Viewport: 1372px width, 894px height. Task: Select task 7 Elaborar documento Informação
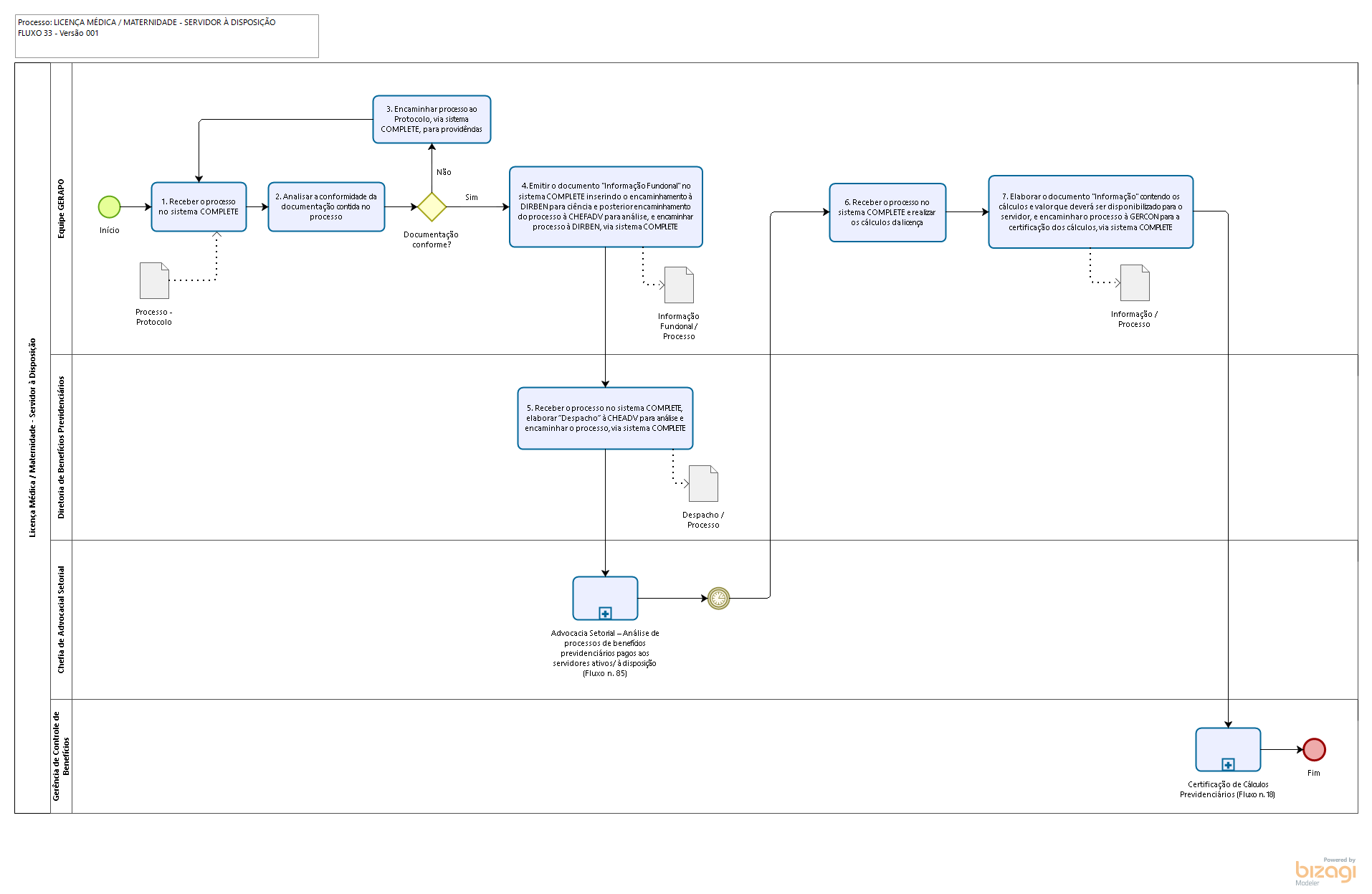coord(1090,212)
